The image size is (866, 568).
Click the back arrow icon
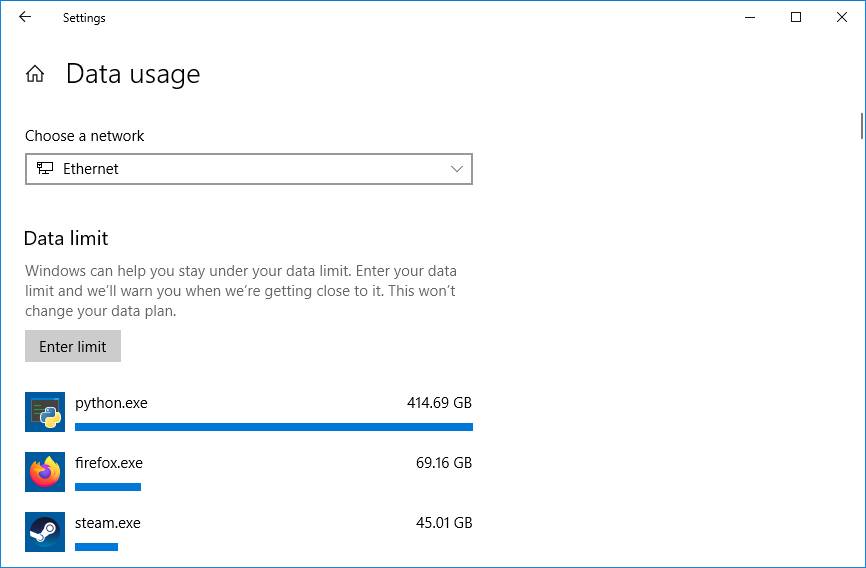tap(25, 17)
